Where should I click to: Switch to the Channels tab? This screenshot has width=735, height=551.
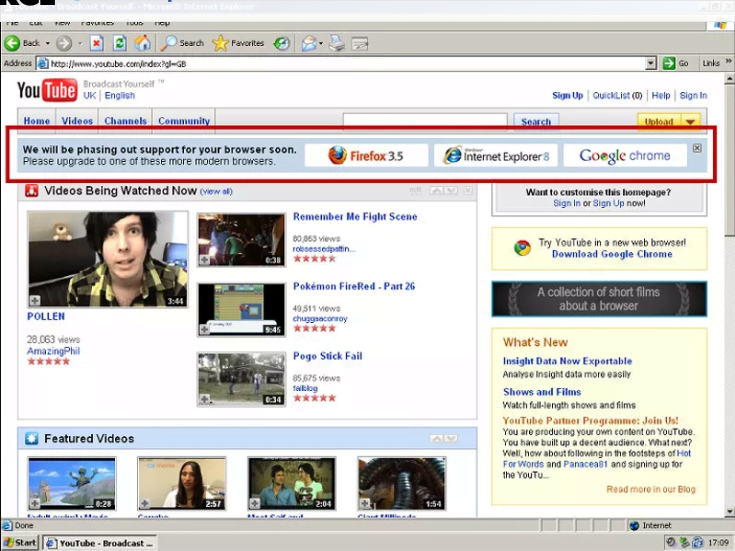click(x=125, y=121)
